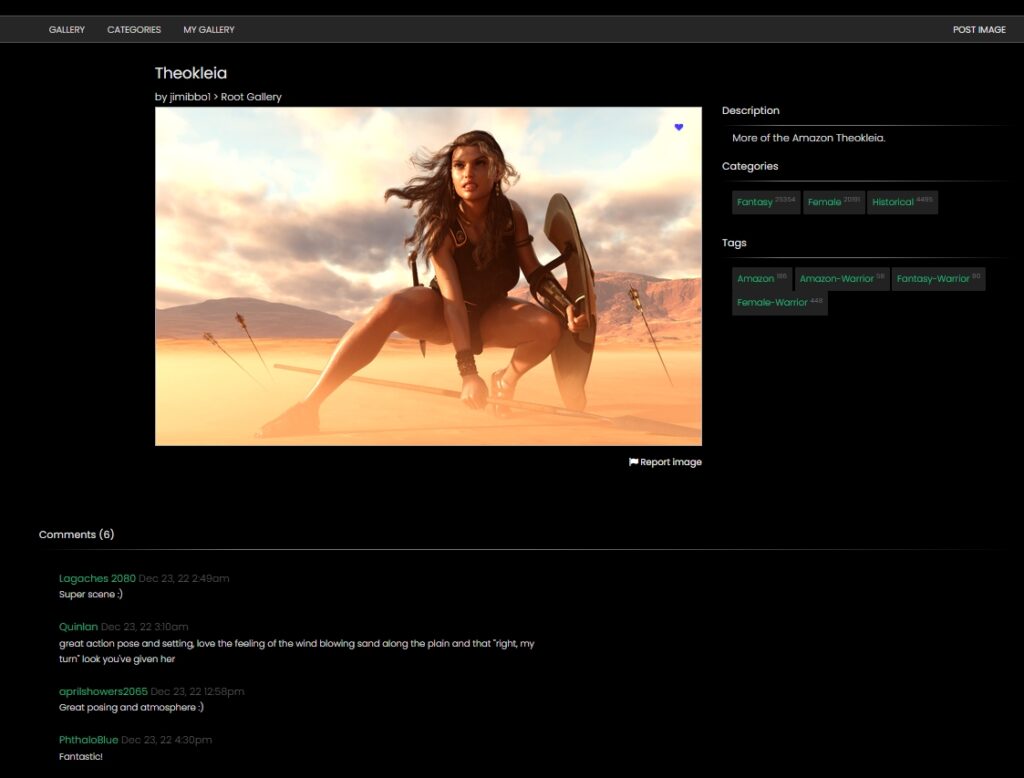The width and height of the screenshot is (1024, 778).
Task: Click the PhthaloBlue commenter name
Action: pyautogui.click(x=88, y=740)
